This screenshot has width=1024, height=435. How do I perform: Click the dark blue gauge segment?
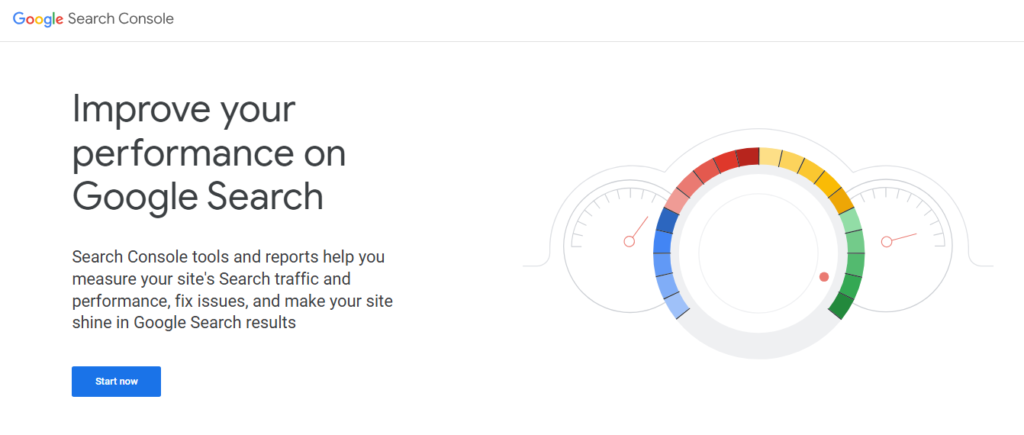(x=669, y=221)
